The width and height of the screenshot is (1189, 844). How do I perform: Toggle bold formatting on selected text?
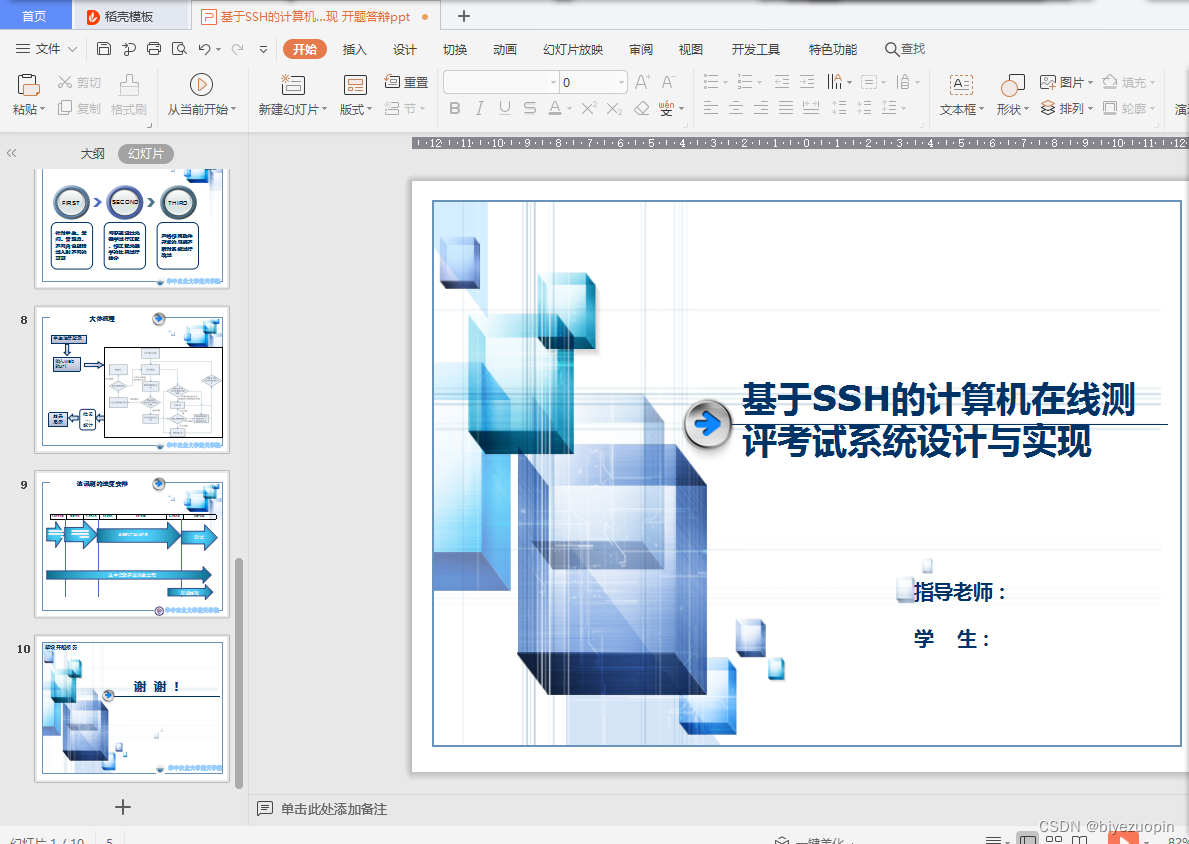pyautogui.click(x=455, y=108)
